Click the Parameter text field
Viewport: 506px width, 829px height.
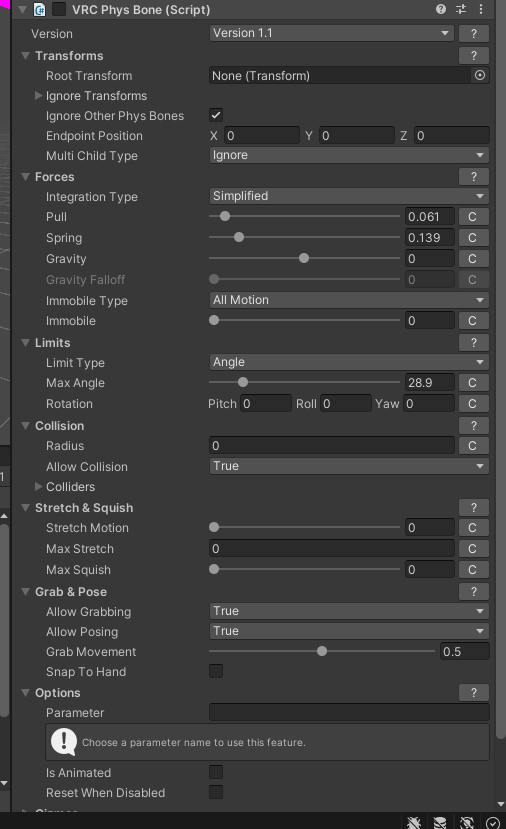click(349, 713)
